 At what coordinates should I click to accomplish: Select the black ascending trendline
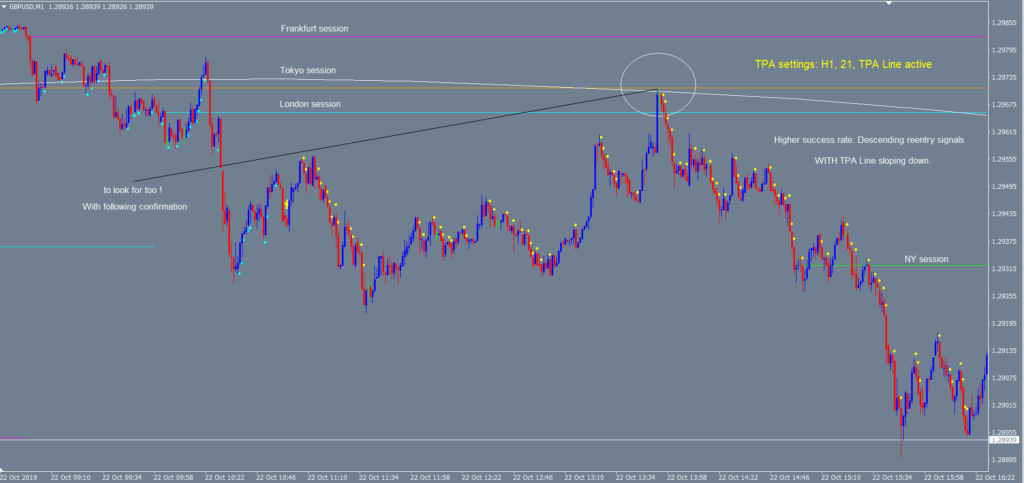click(400, 135)
